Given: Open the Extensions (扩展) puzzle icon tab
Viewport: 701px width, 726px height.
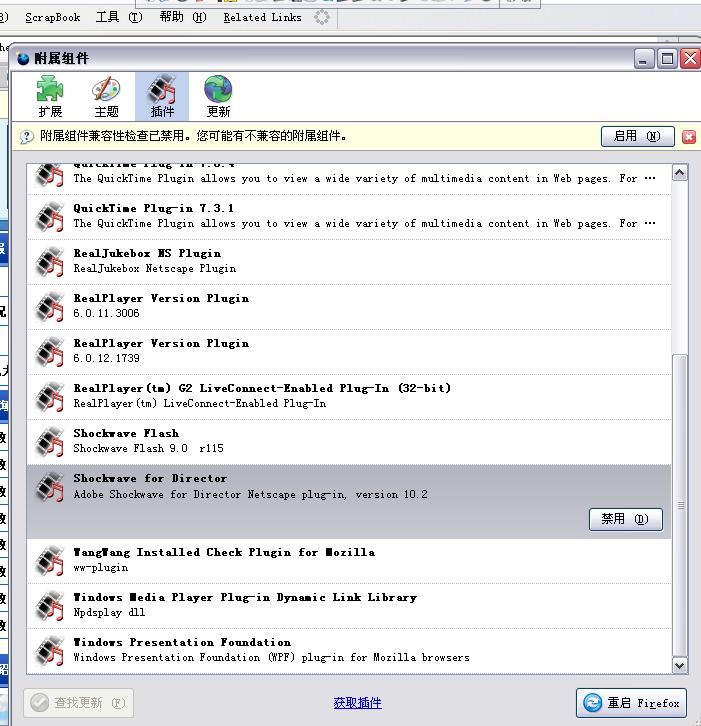Looking at the screenshot, I should pos(50,97).
